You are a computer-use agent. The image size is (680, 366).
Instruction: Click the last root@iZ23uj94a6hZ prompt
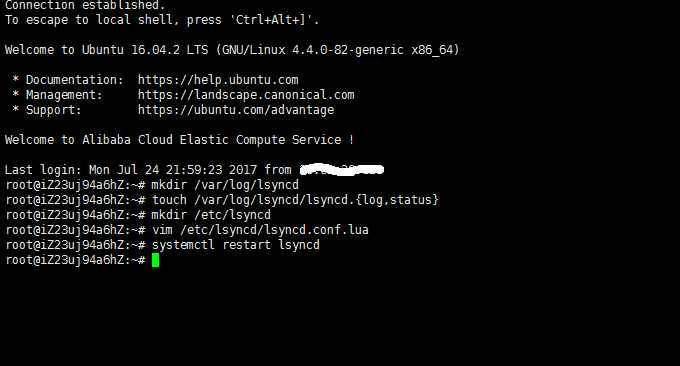pos(75,260)
